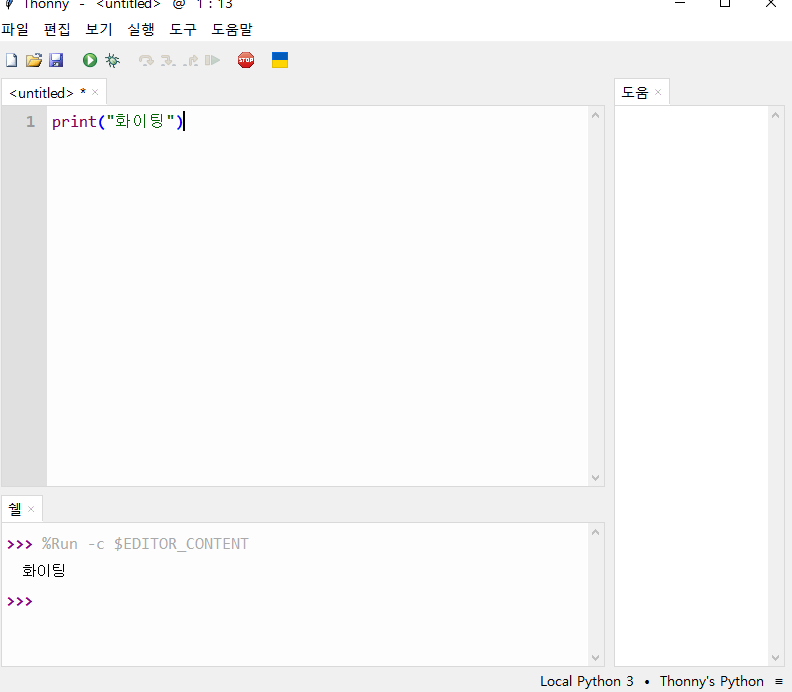Click the %Run -c $EDITOR_CONTENT shell line
This screenshot has width=792, height=692.
[145, 544]
